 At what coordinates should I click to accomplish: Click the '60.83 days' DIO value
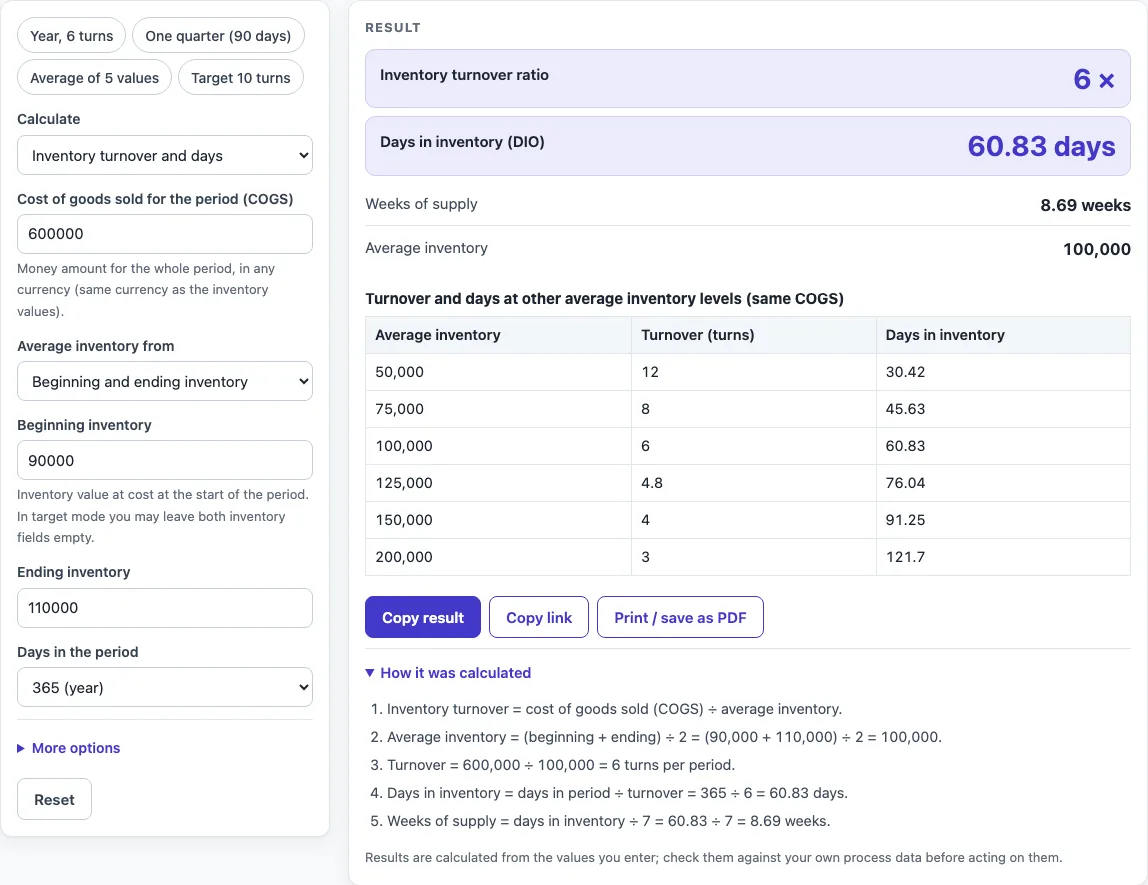(1041, 146)
